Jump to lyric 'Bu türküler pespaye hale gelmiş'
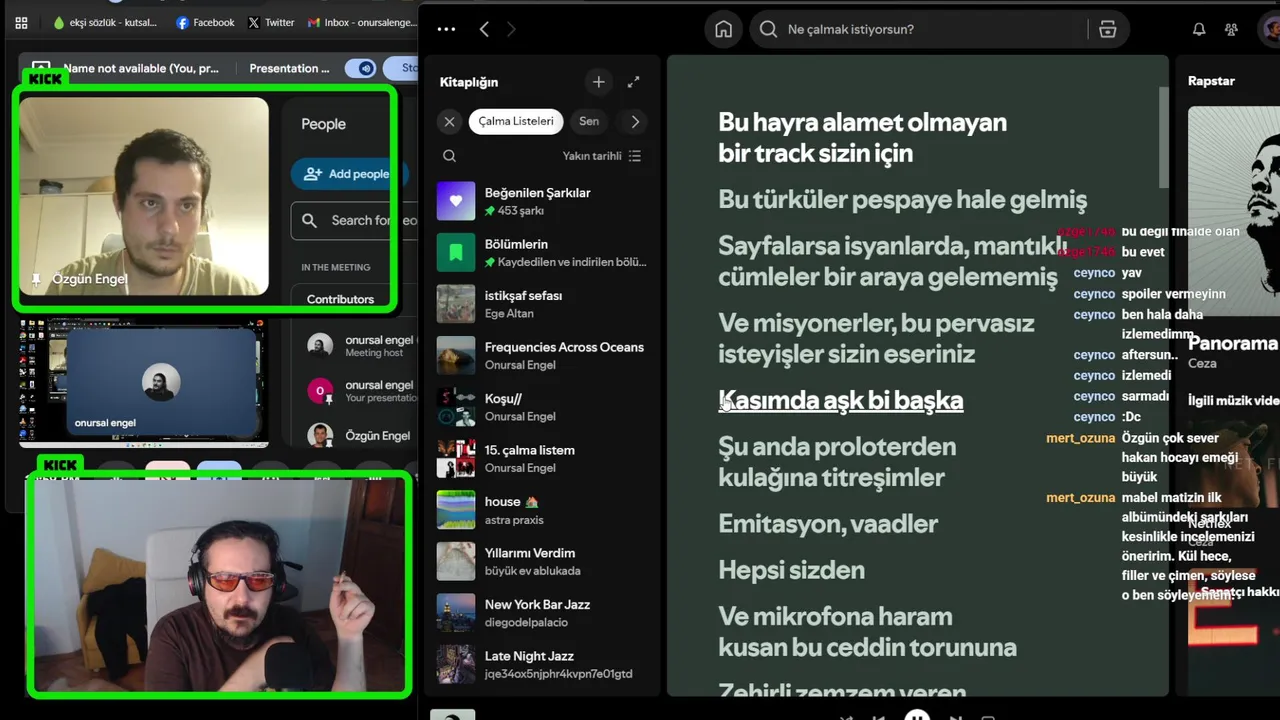 coord(902,199)
